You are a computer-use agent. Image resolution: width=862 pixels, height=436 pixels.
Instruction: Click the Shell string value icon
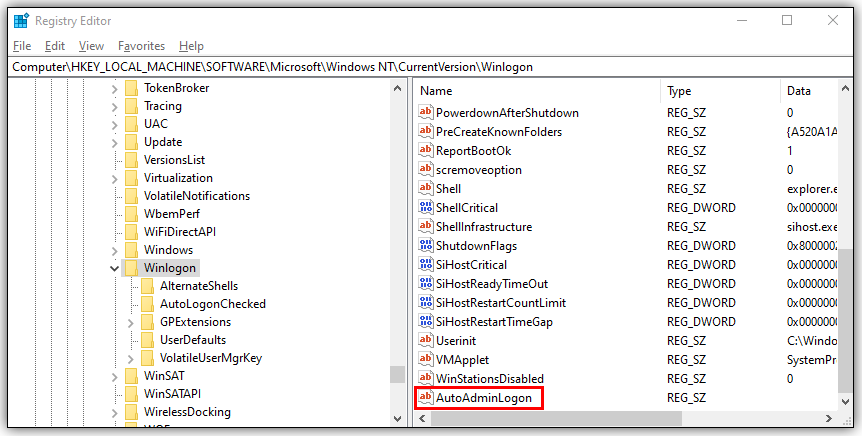(426, 189)
